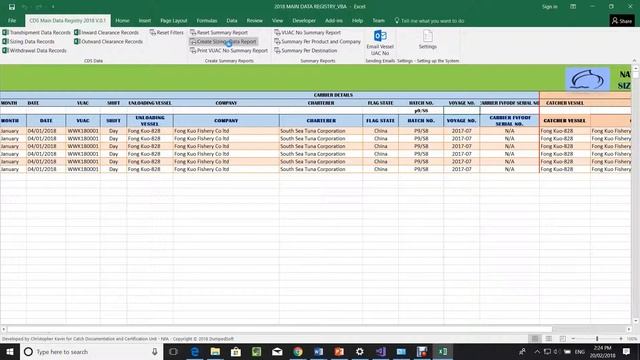Switch to the Insert tab
640x360 pixels.
coord(145,20)
